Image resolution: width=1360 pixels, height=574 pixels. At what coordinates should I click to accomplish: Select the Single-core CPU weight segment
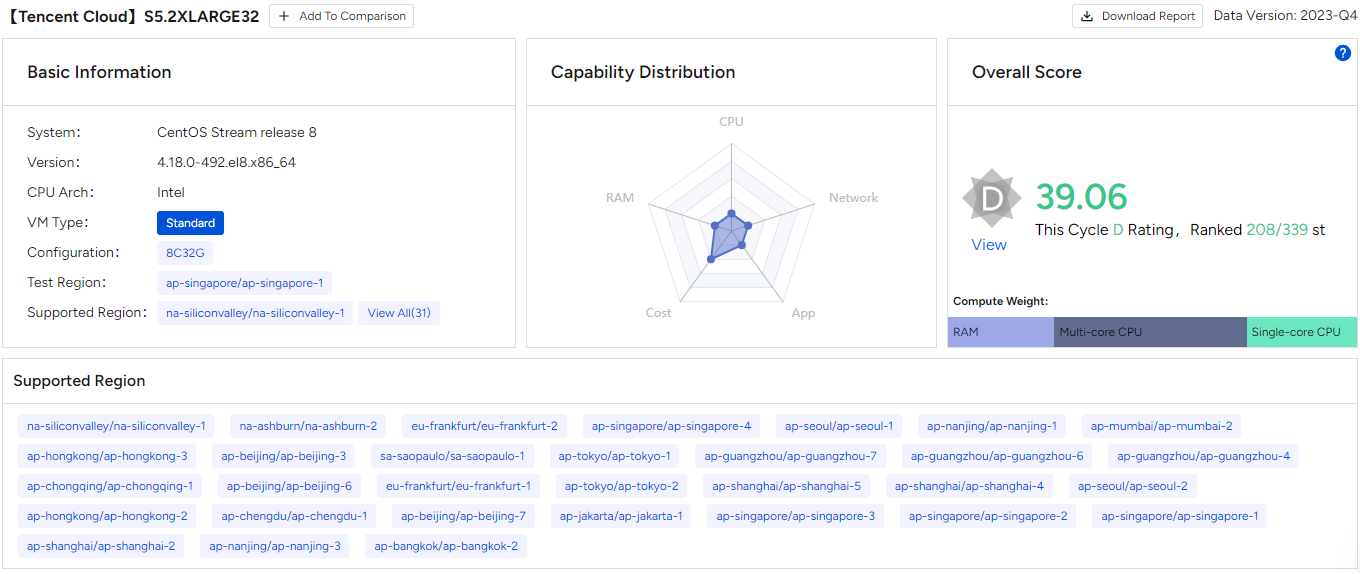pos(1301,332)
